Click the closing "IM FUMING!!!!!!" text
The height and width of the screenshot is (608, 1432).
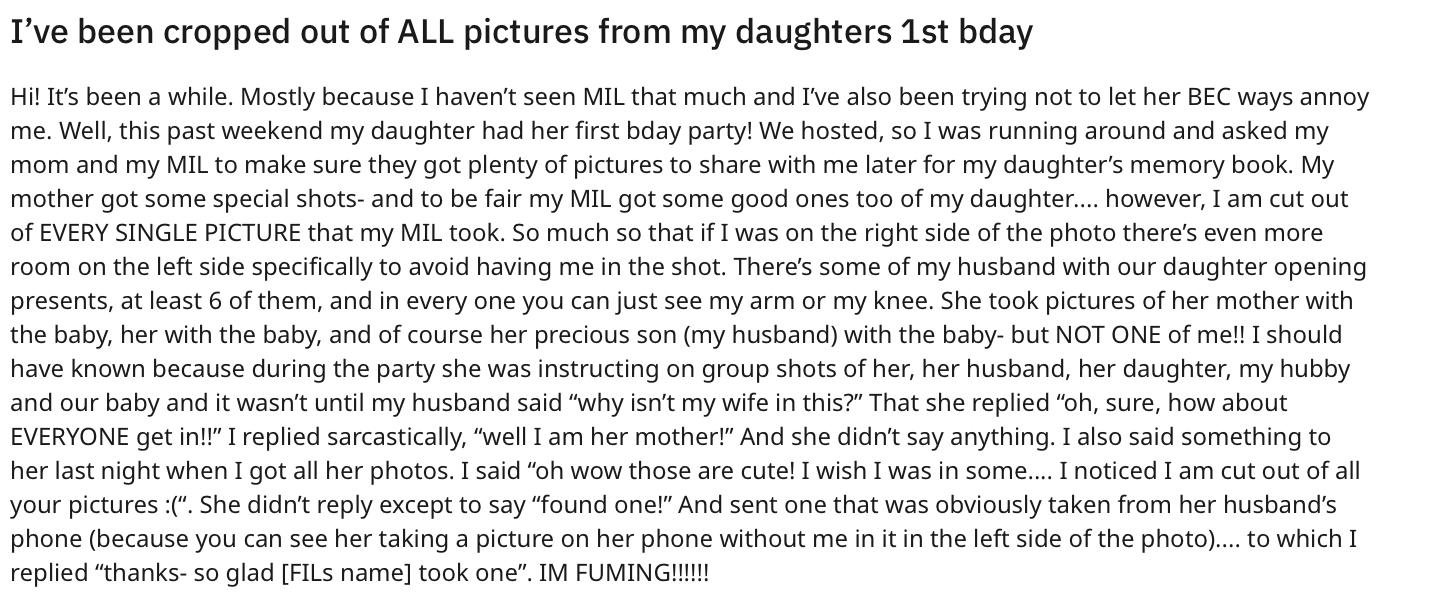(623, 573)
